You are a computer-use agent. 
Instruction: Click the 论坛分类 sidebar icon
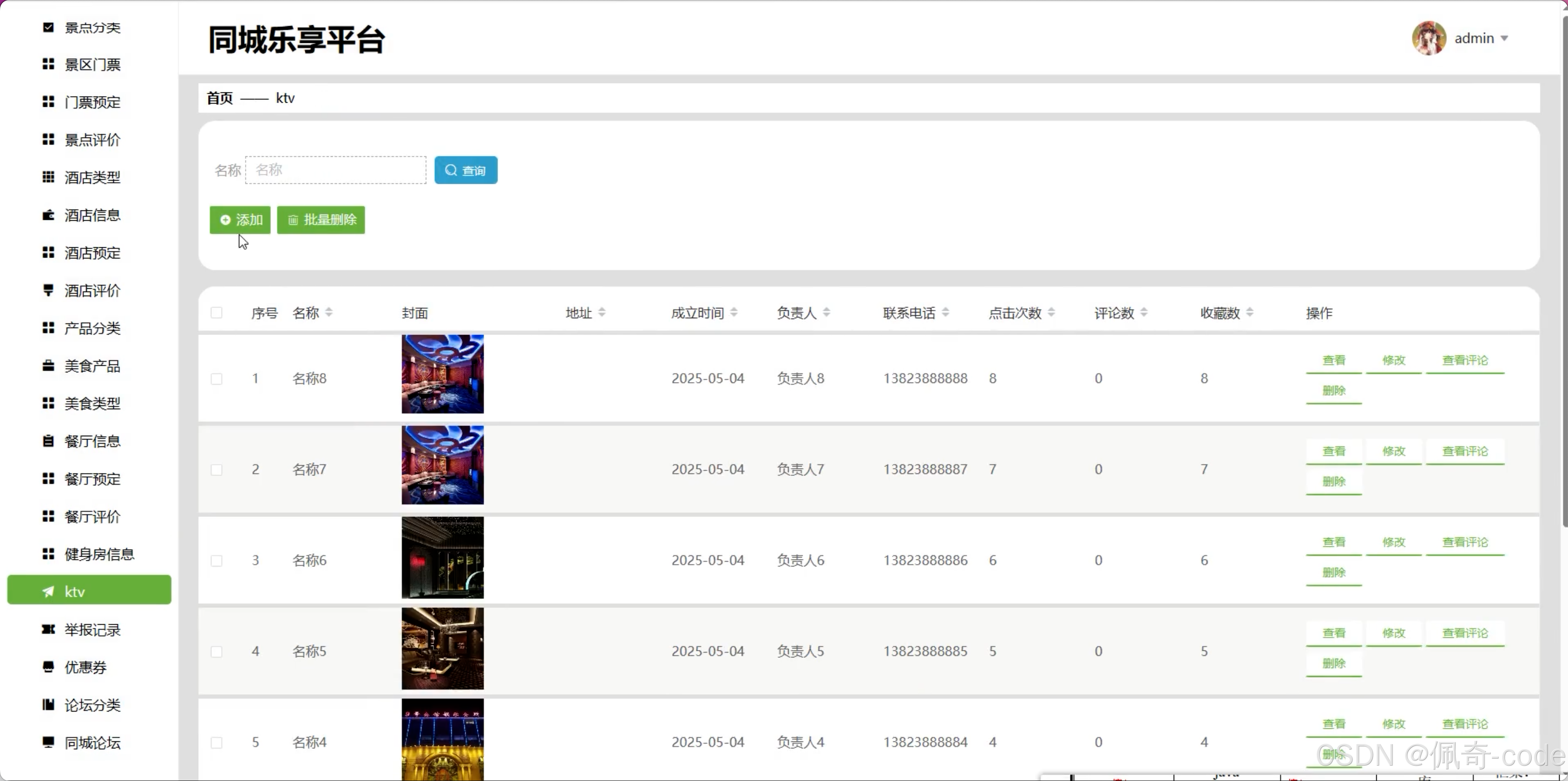pos(48,705)
